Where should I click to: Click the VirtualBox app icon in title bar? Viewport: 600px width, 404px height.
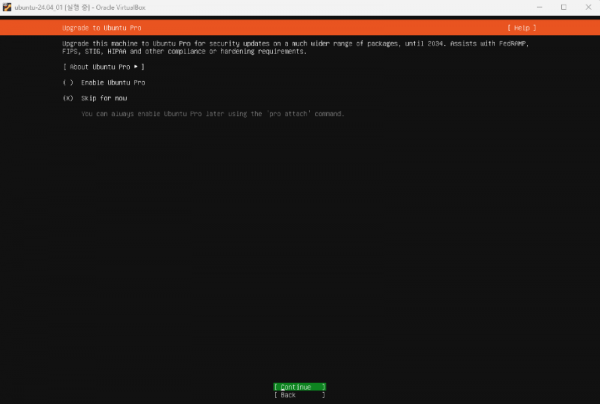(7, 7)
